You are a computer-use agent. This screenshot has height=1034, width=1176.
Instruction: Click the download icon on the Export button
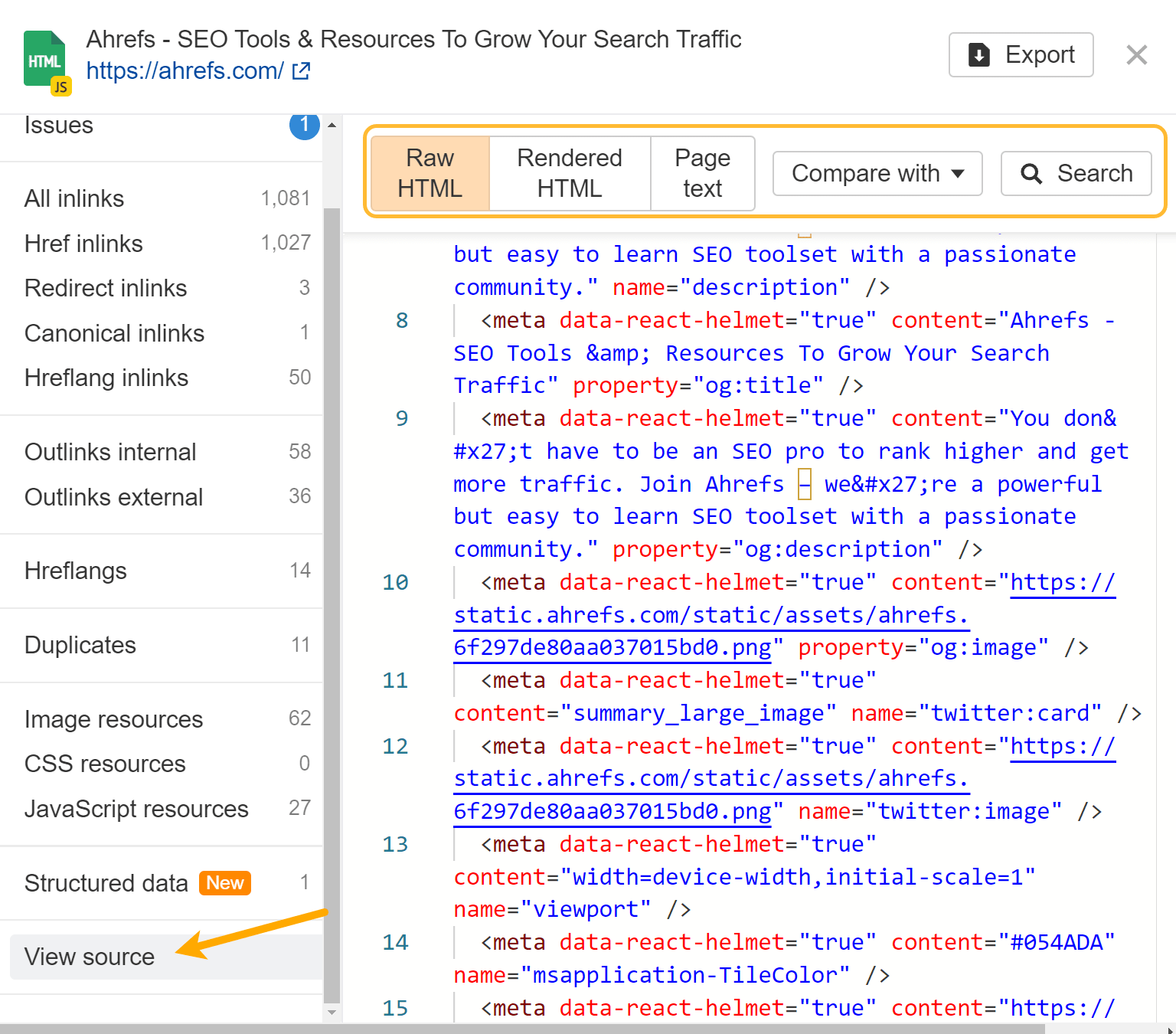(978, 54)
